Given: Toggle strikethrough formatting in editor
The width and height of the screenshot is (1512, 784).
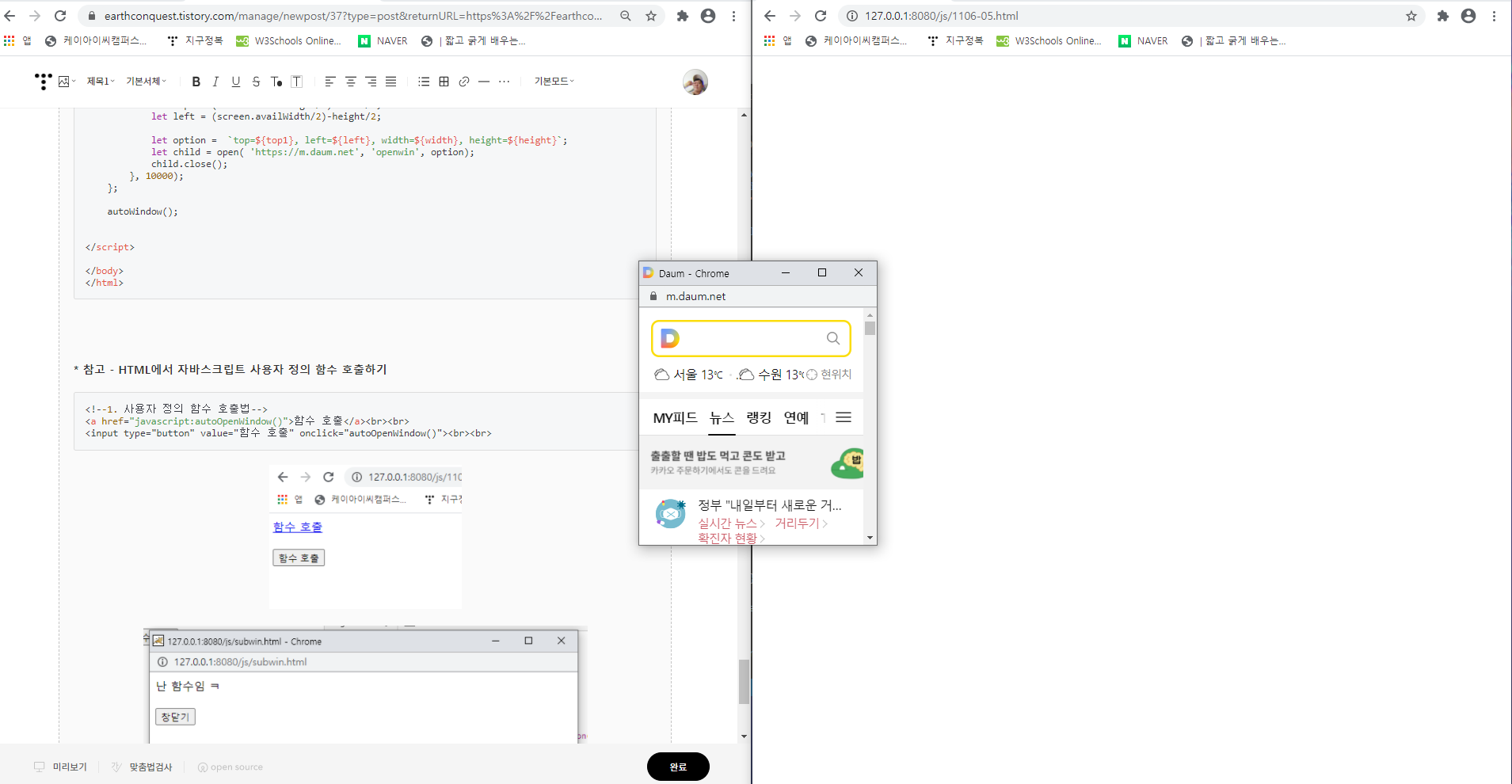Looking at the screenshot, I should coord(256,82).
